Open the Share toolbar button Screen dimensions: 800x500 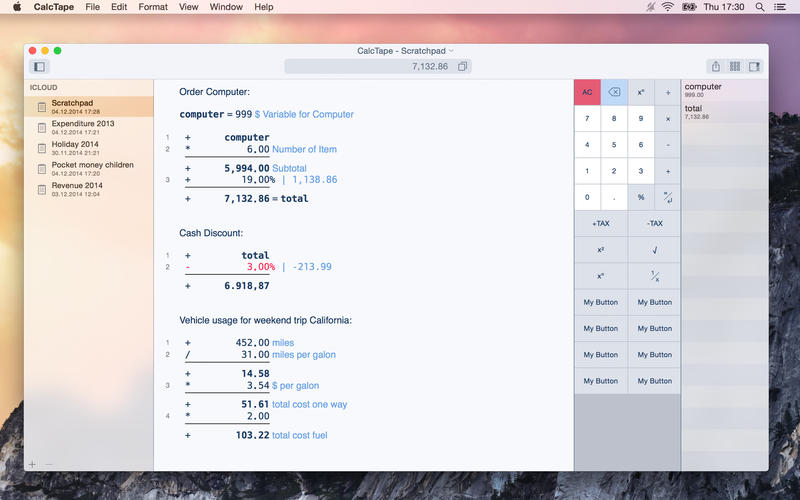pyautogui.click(x=715, y=67)
